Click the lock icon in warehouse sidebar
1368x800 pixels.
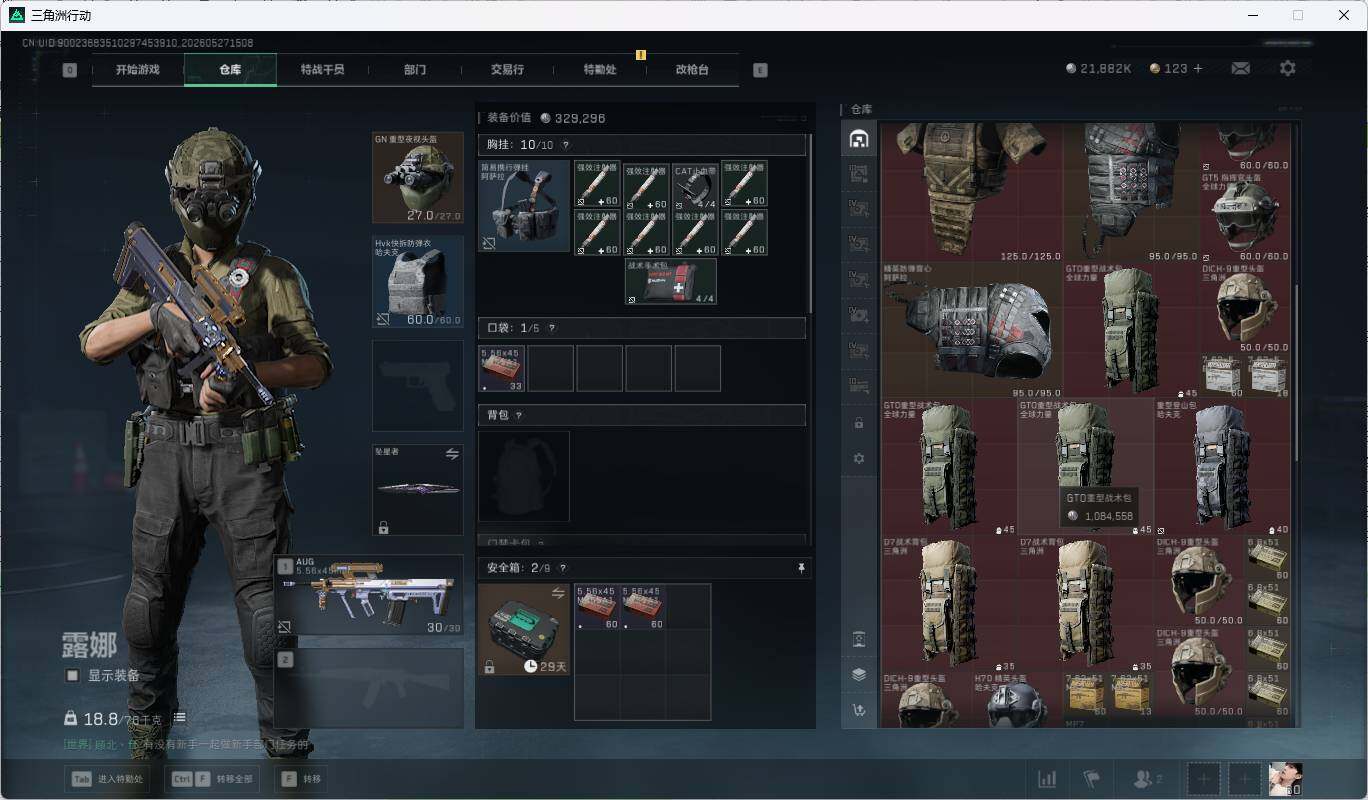tap(859, 423)
